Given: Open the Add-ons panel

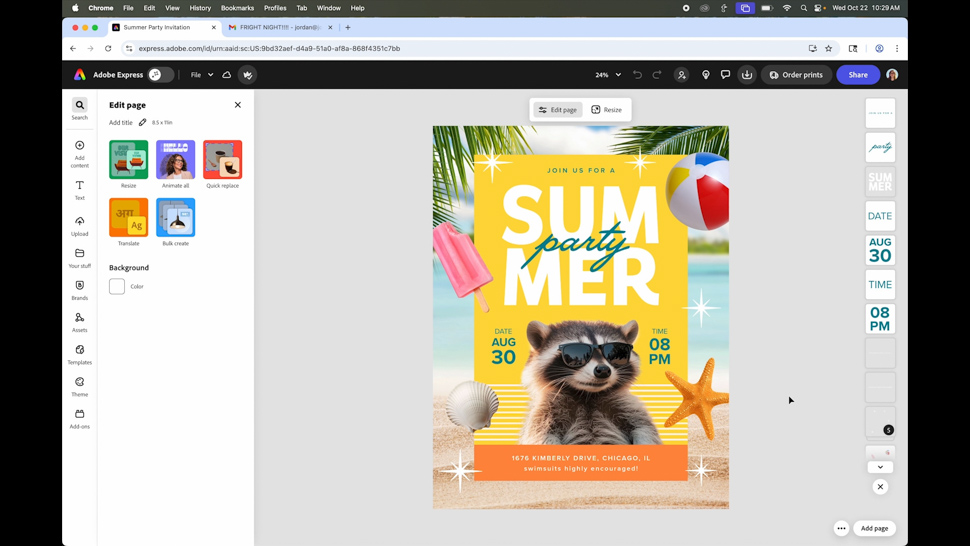Looking at the screenshot, I should point(80,418).
